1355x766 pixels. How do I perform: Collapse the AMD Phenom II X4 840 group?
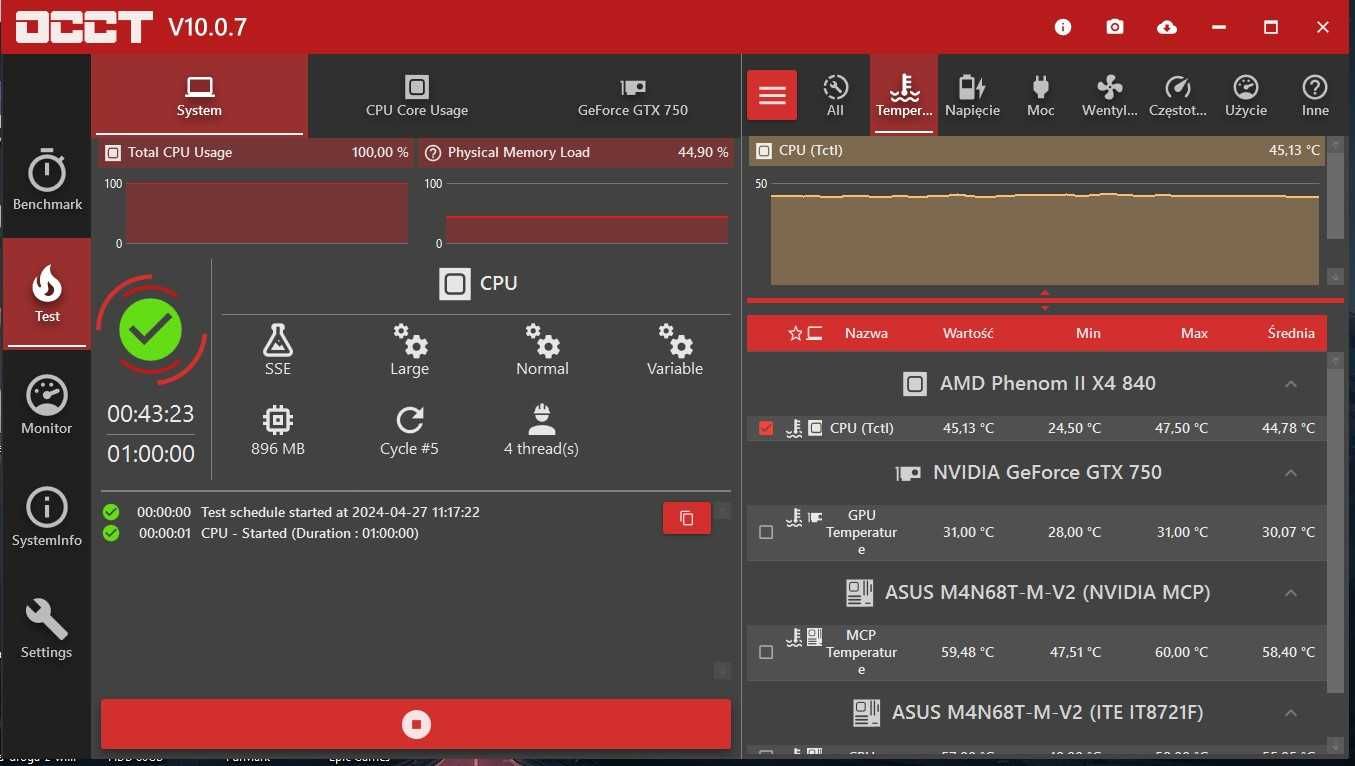point(1291,384)
